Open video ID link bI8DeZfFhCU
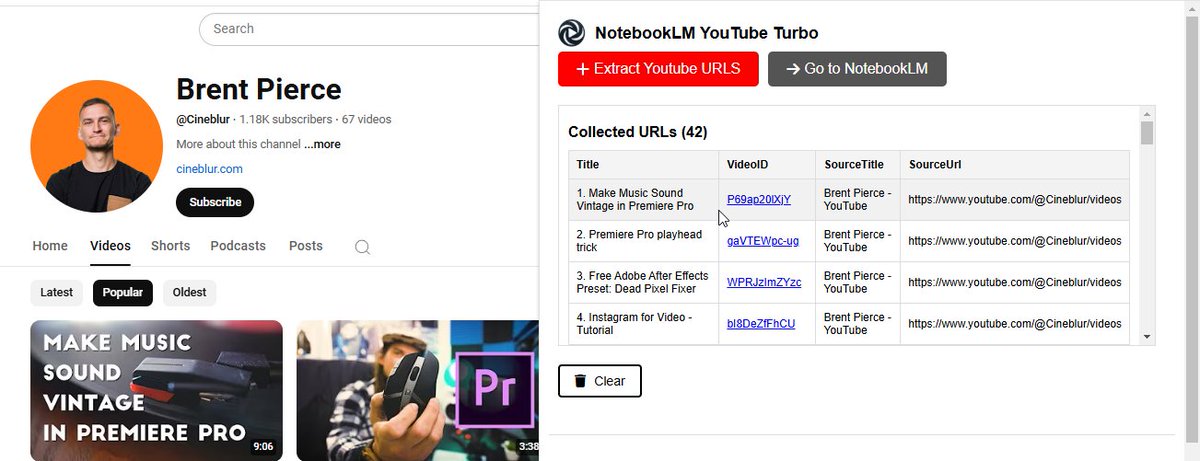The width and height of the screenshot is (1200, 461). point(761,324)
